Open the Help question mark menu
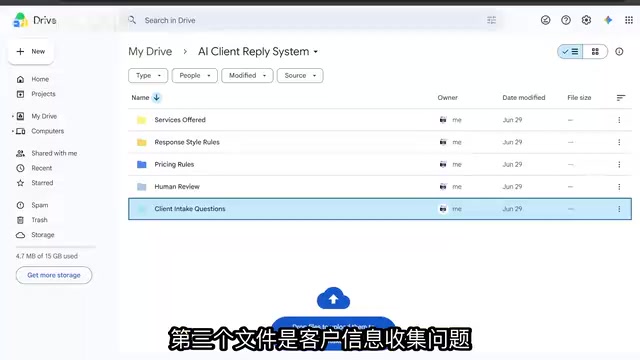 (566, 20)
